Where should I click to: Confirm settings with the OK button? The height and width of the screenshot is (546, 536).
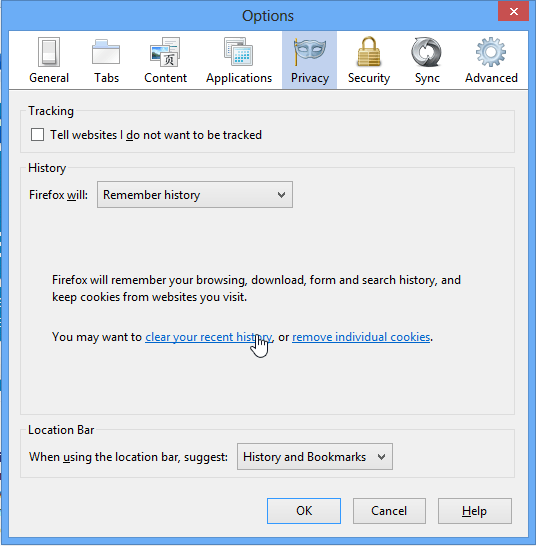coord(304,511)
